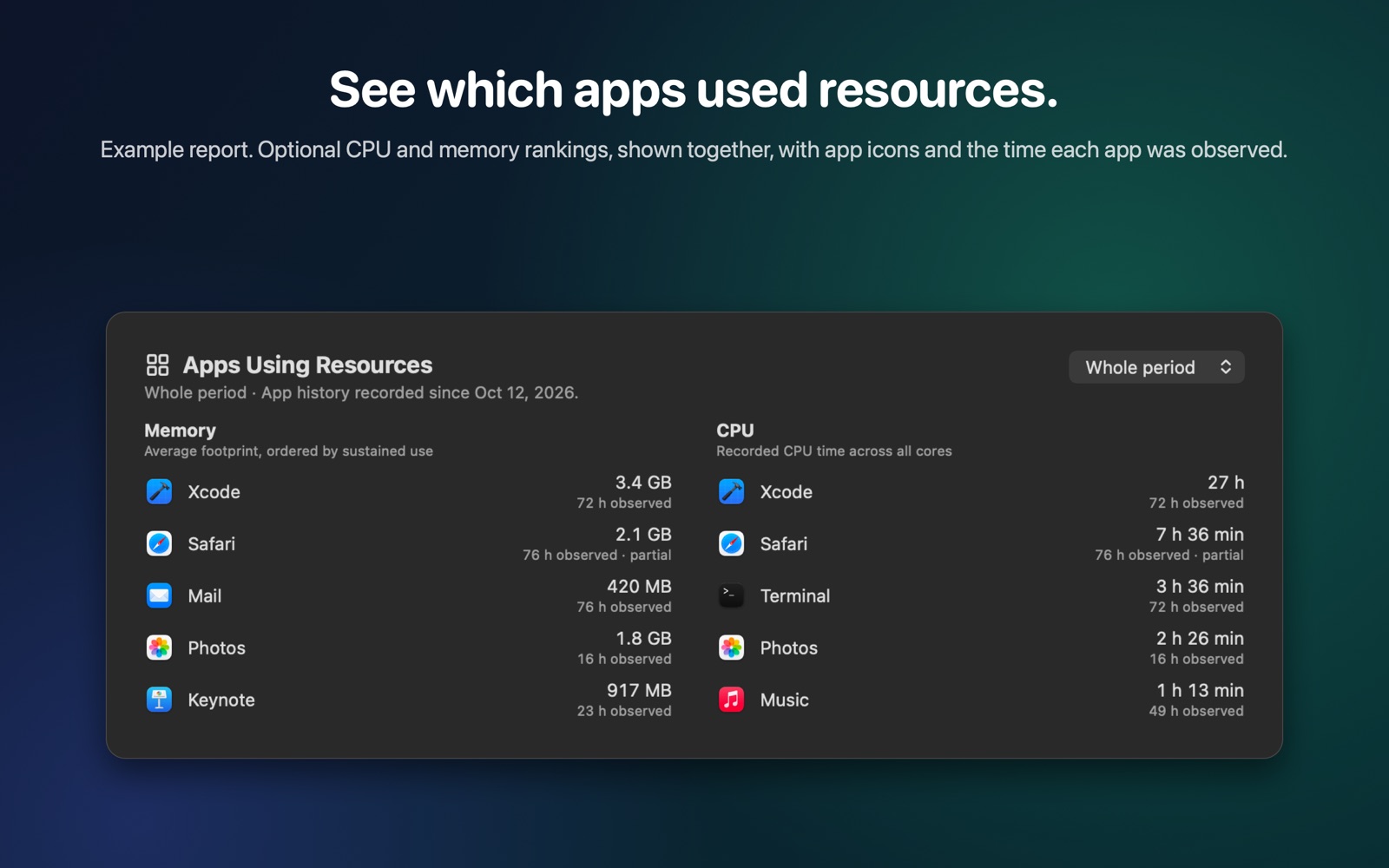1389x868 pixels.
Task: Click the grid icon beside Apps Using Resources
Action: pyautogui.click(x=157, y=365)
